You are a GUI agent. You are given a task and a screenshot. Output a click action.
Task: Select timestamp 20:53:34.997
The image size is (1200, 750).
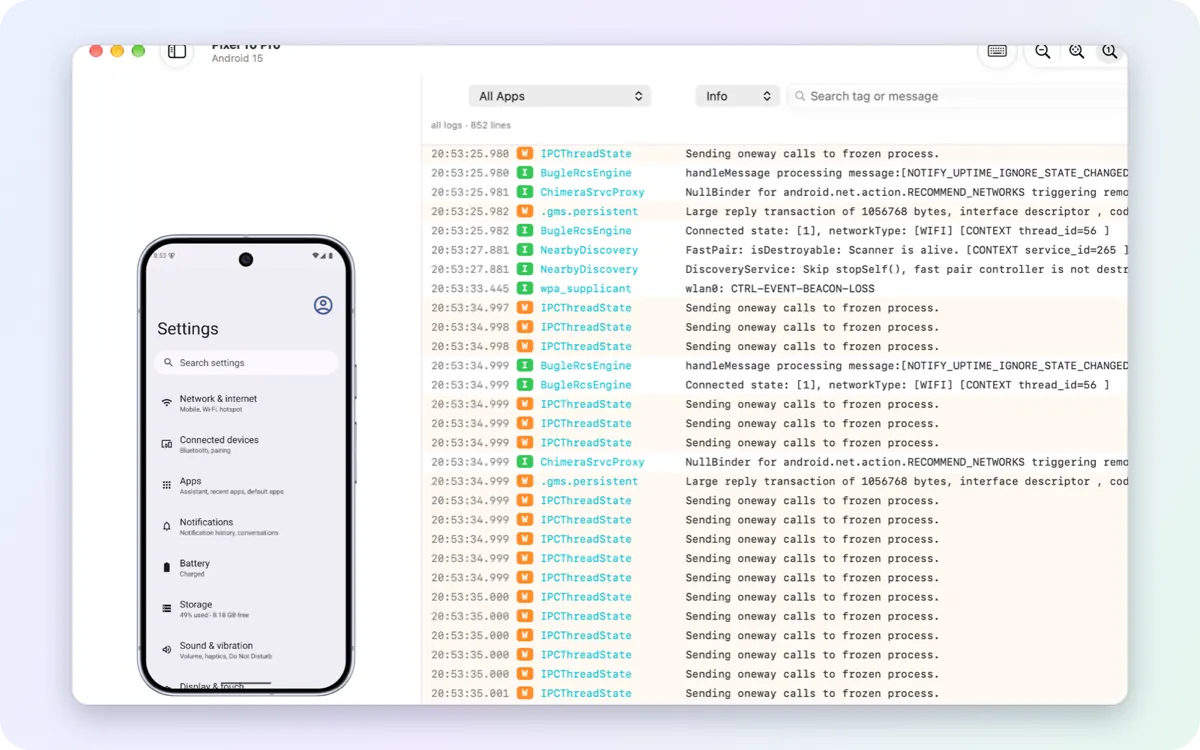coord(470,308)
